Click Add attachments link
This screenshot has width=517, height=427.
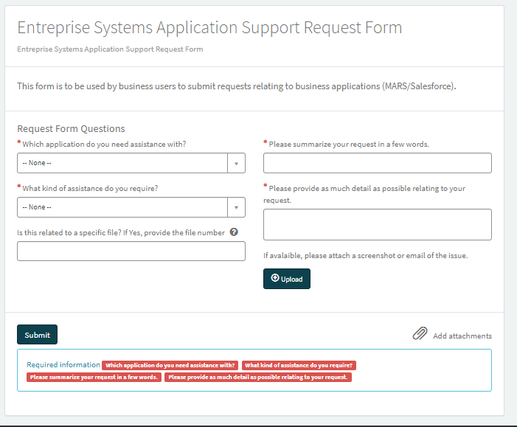point(462,336)
